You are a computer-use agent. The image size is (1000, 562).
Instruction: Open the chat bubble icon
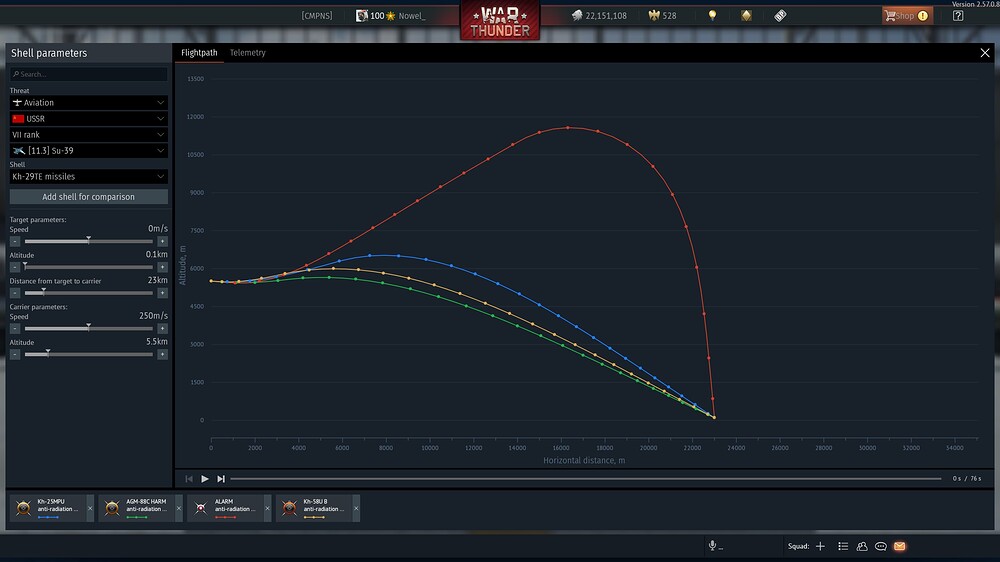pyautogui.click(x=881, y=546)
